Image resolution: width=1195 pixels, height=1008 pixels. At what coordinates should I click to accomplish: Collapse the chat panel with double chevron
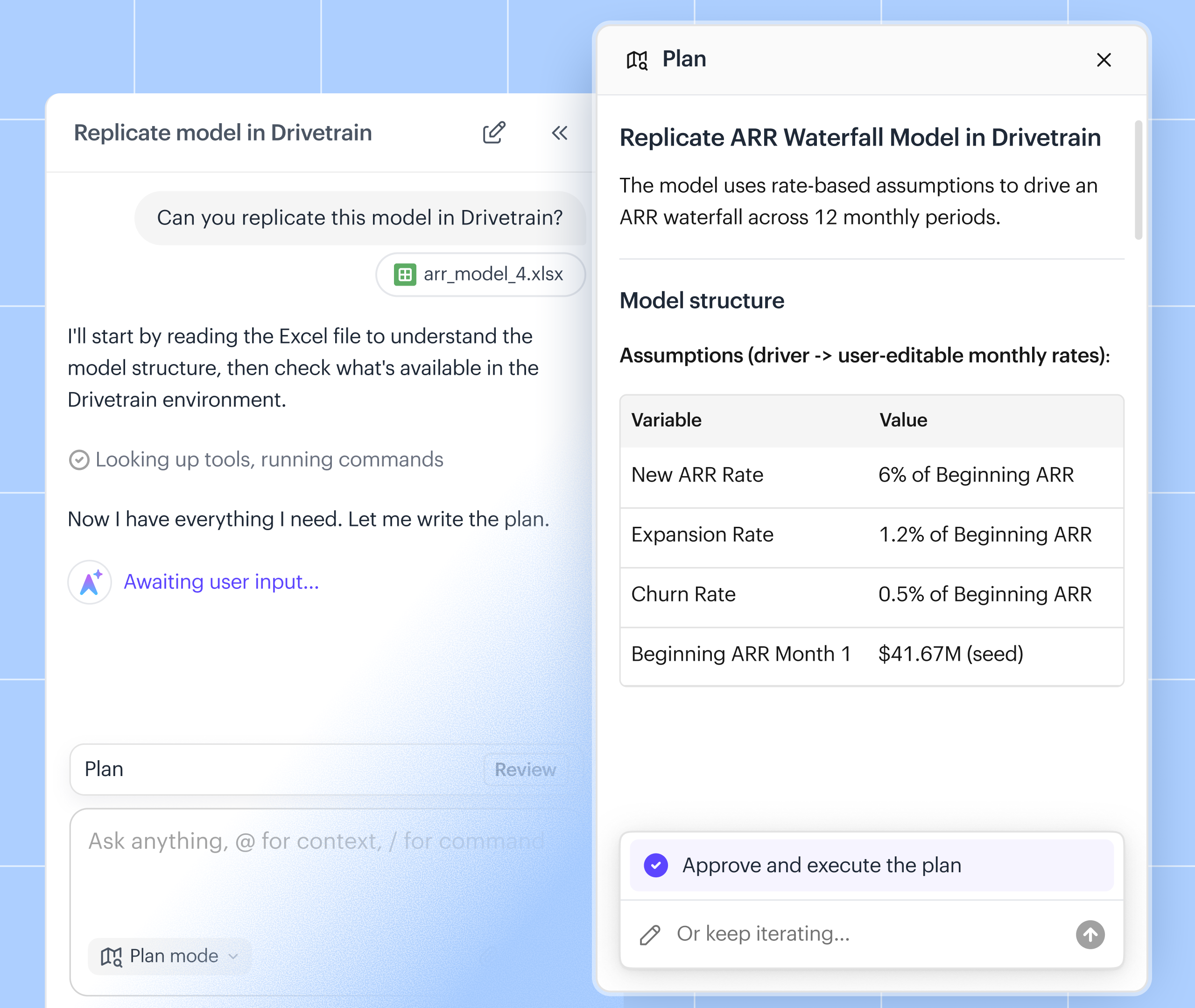(560, 133)
